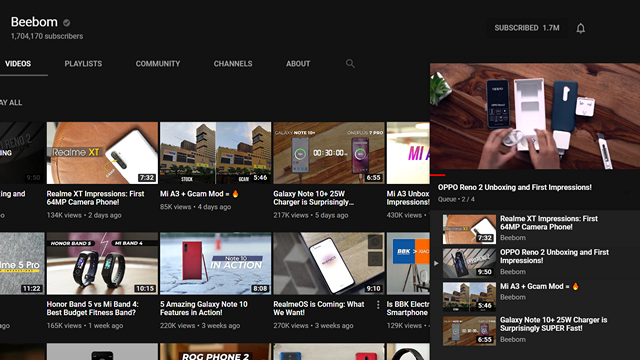The image size is (640, 360).
Task: Play Realme XT Impressions from the queue
Action: [x=469, y=229]
